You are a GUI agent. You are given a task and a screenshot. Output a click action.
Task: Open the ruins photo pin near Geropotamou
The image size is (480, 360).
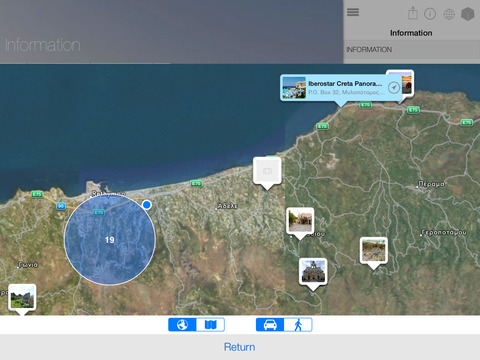point(374,251)
